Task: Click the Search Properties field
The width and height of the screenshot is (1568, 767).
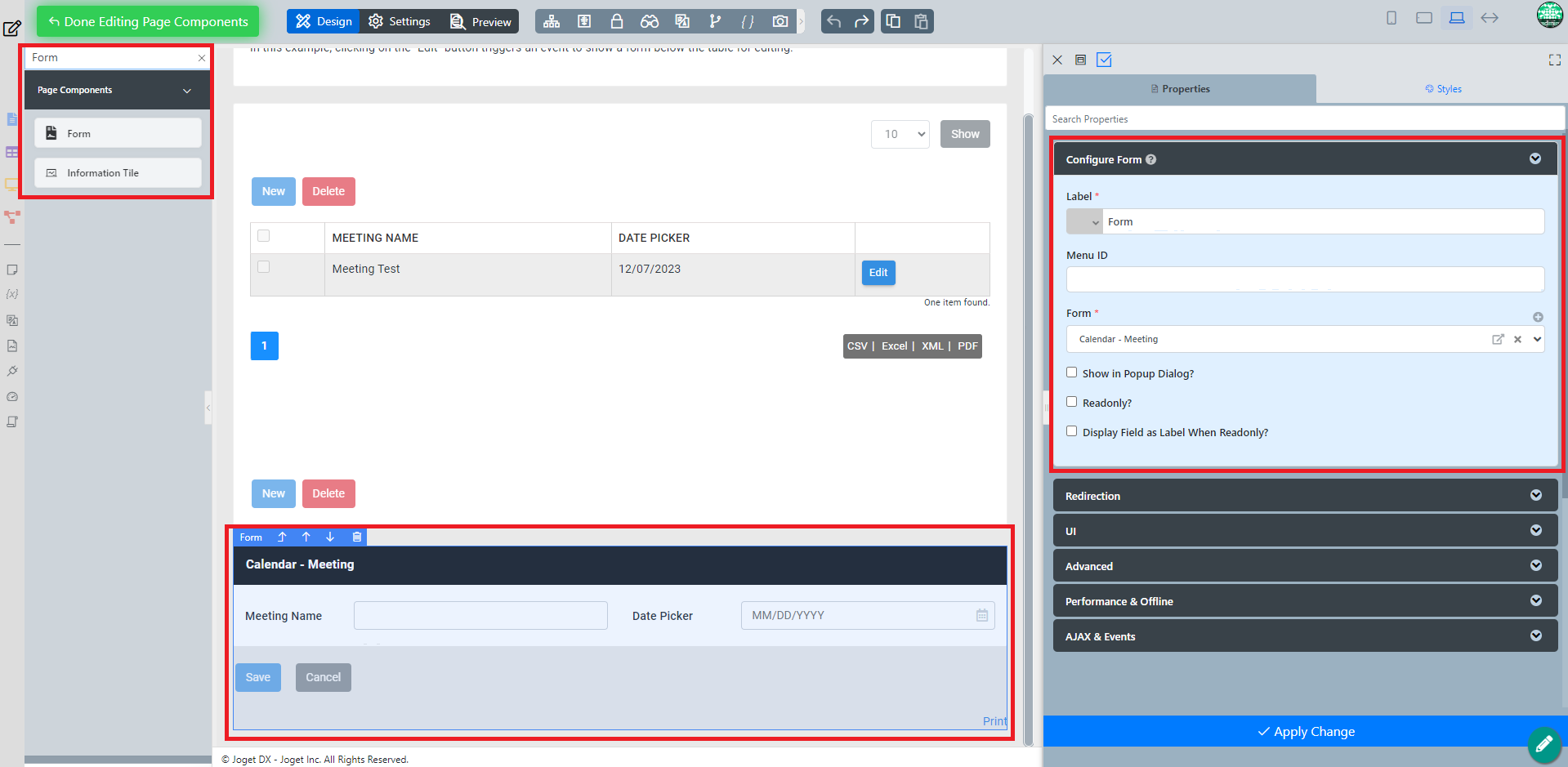Action: click(x=1305, y=118)
